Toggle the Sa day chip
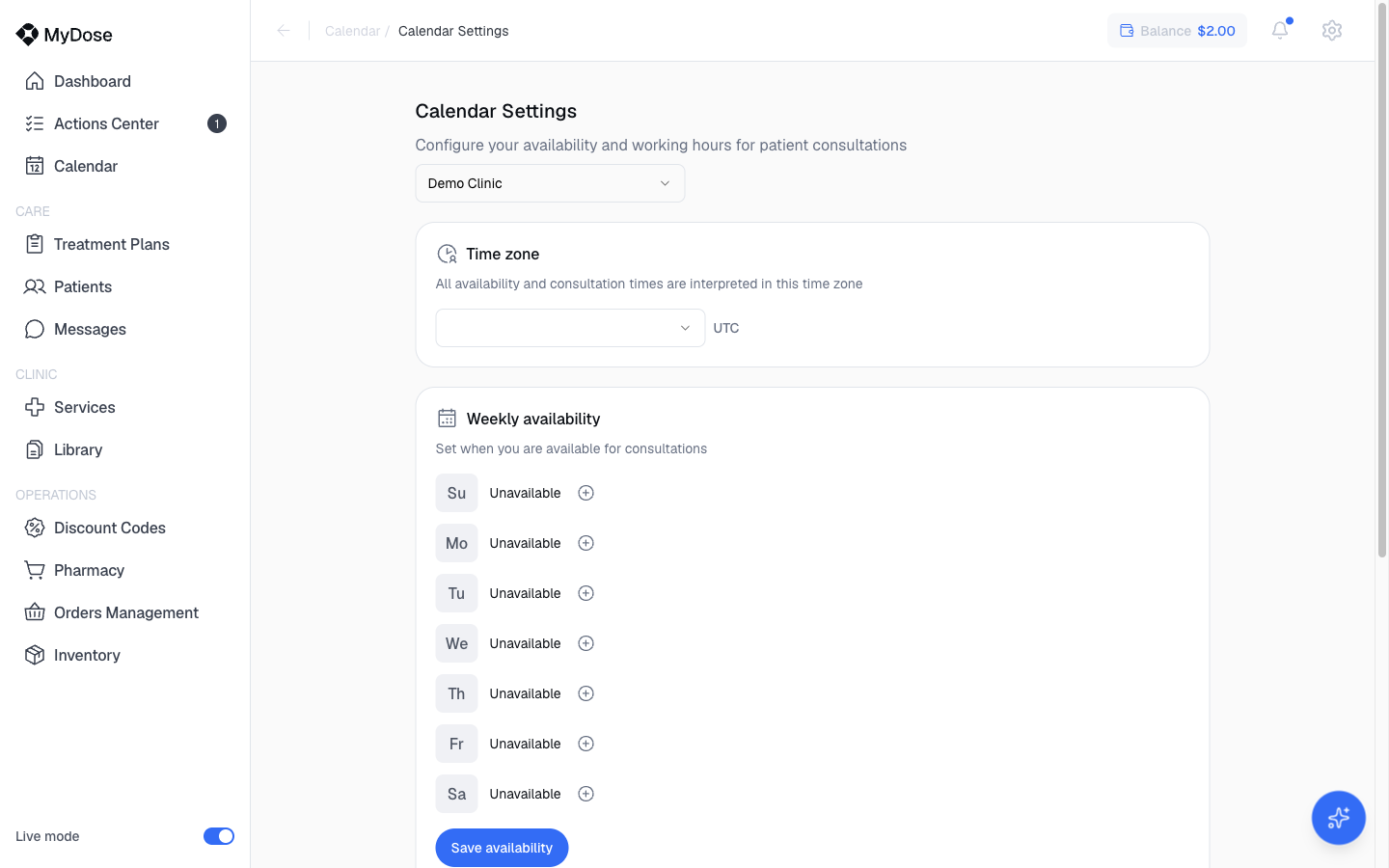Viewport: 1389px width, 868px height. [456, 794]
